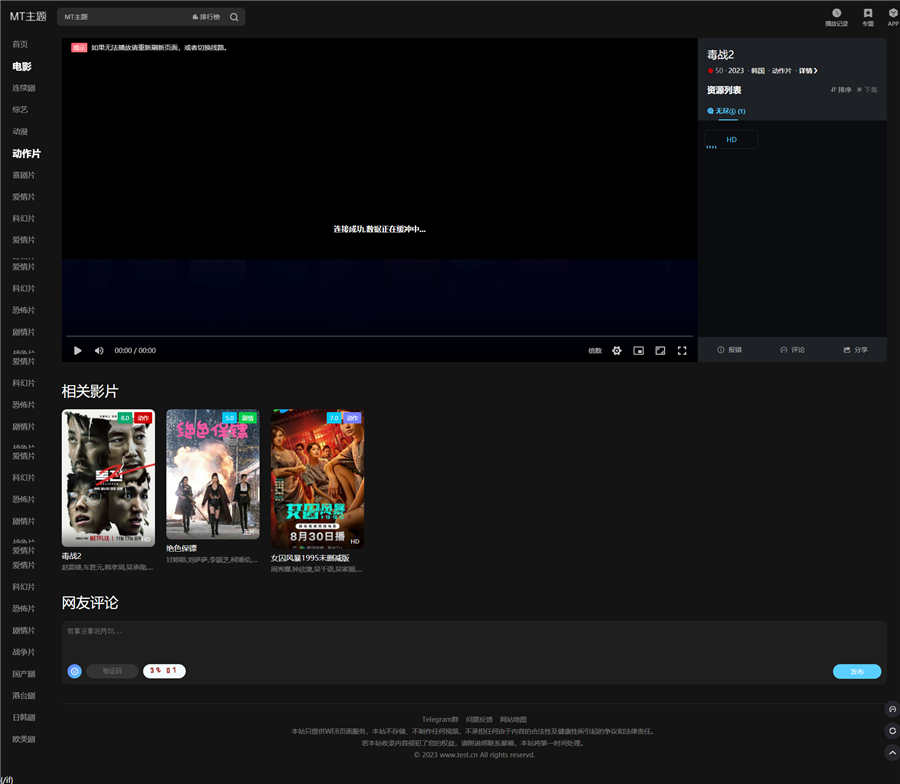Focus the comment text area
The image size is (900, 784).
click(474, 640)
